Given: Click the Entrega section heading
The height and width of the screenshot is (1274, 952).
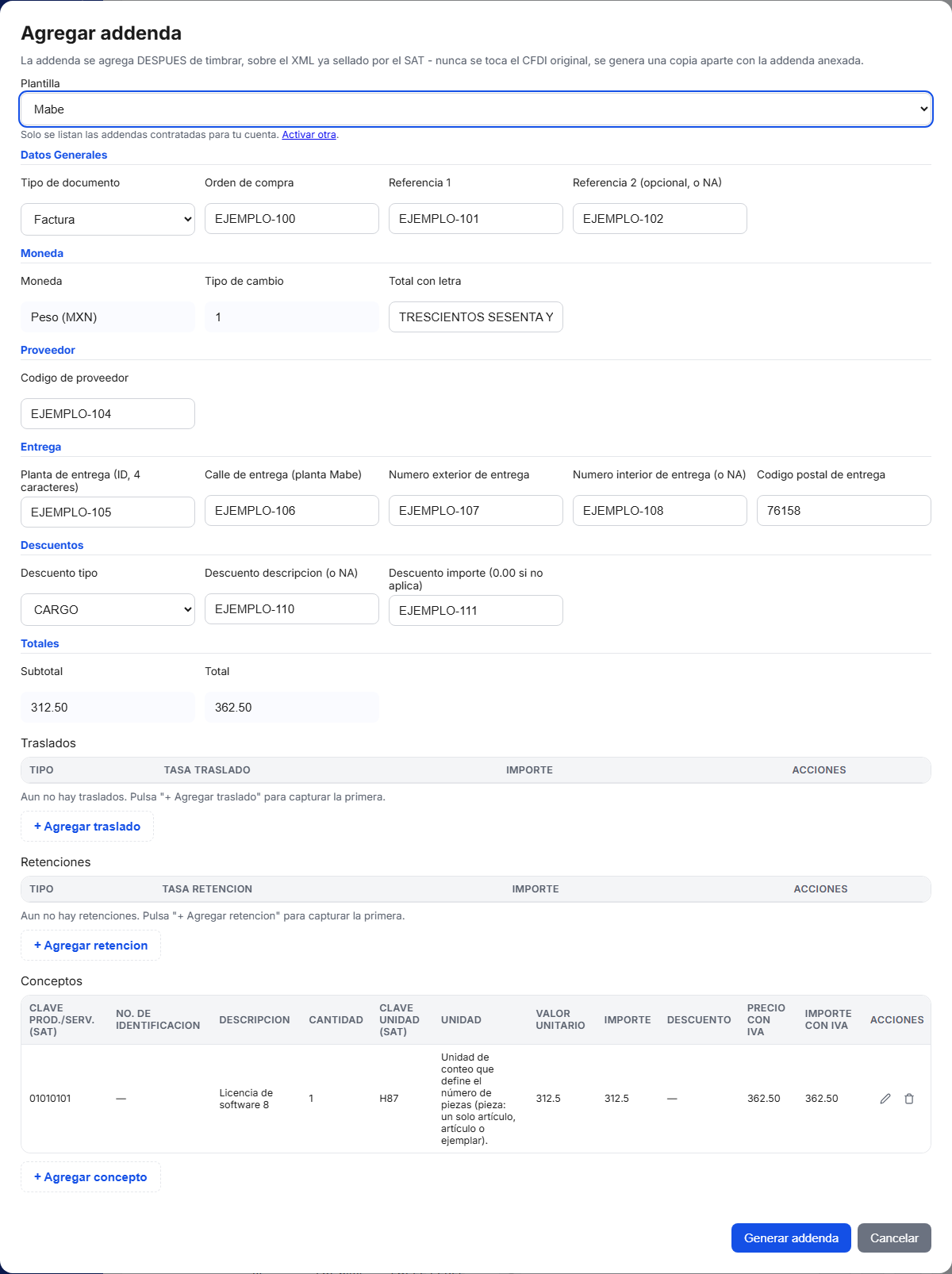Looking at the screenshot, I should point(40,447).
